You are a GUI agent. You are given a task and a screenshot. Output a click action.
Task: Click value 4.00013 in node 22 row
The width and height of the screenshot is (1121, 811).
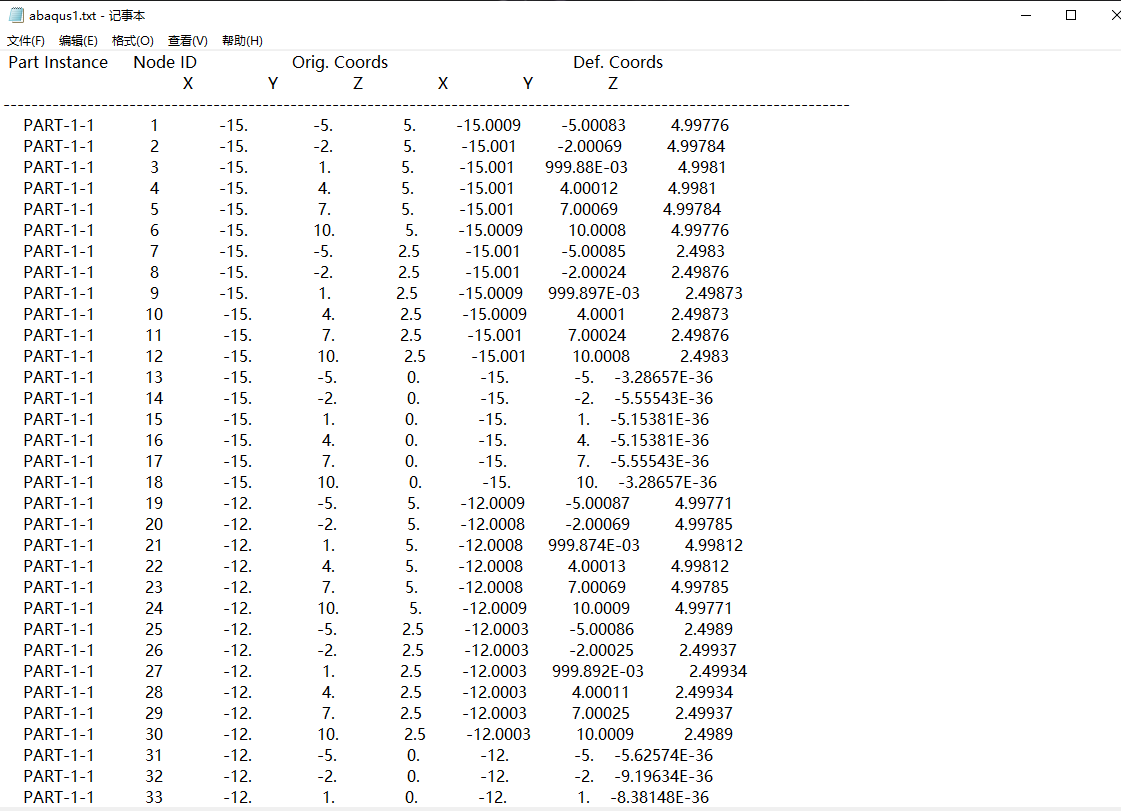597,566
